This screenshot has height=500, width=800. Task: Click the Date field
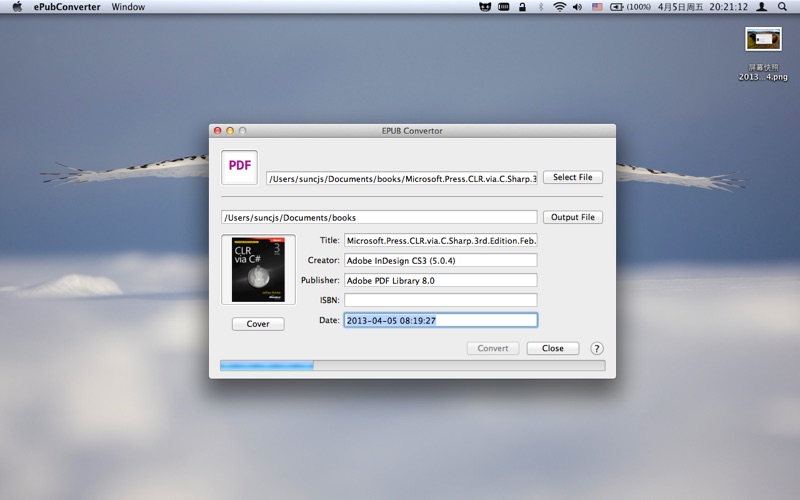click(441, 320)
